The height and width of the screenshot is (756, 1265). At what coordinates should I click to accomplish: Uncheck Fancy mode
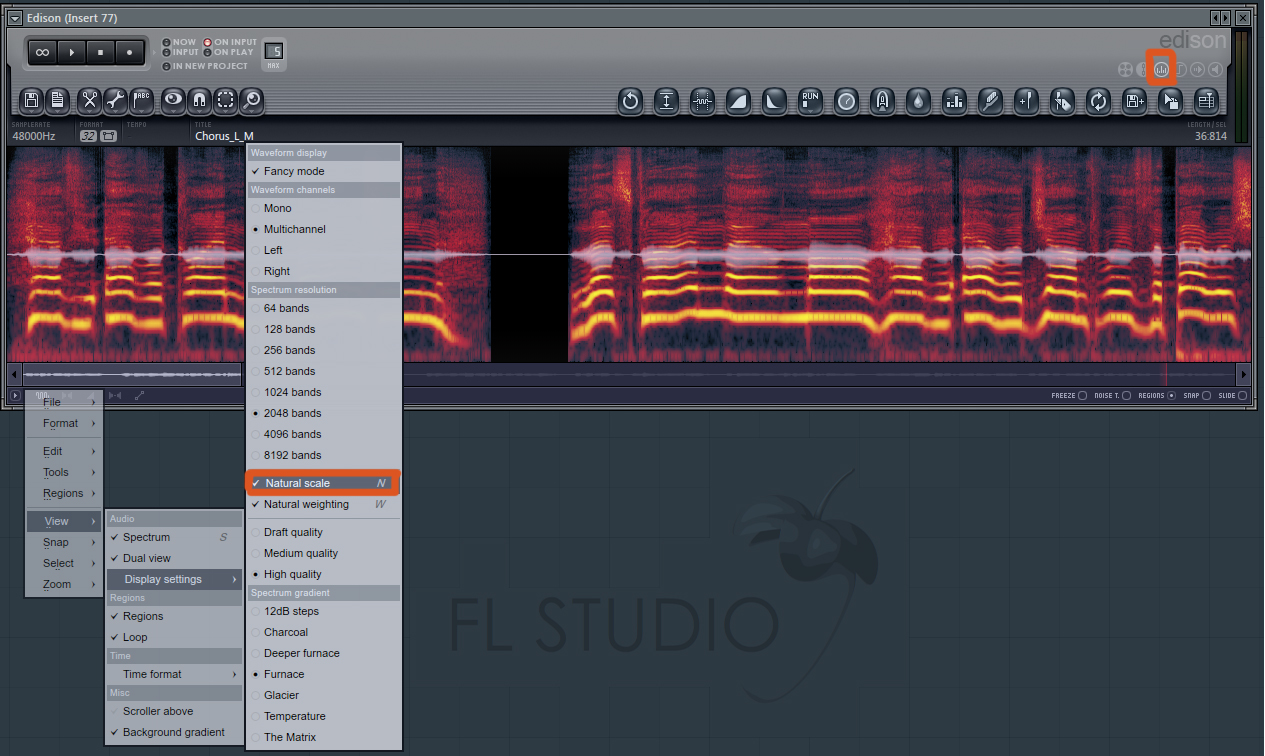pos(324,171)
